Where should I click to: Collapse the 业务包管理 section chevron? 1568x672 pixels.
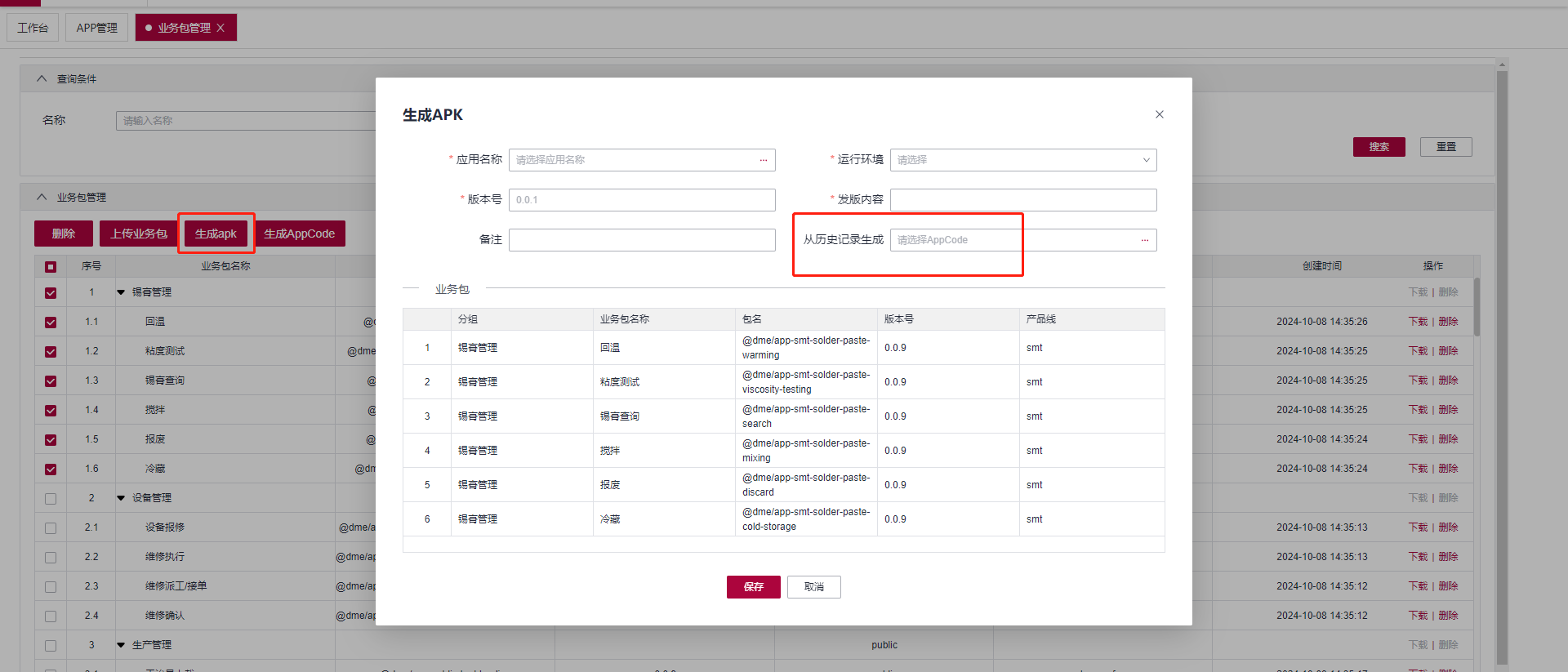coord(42,198)
